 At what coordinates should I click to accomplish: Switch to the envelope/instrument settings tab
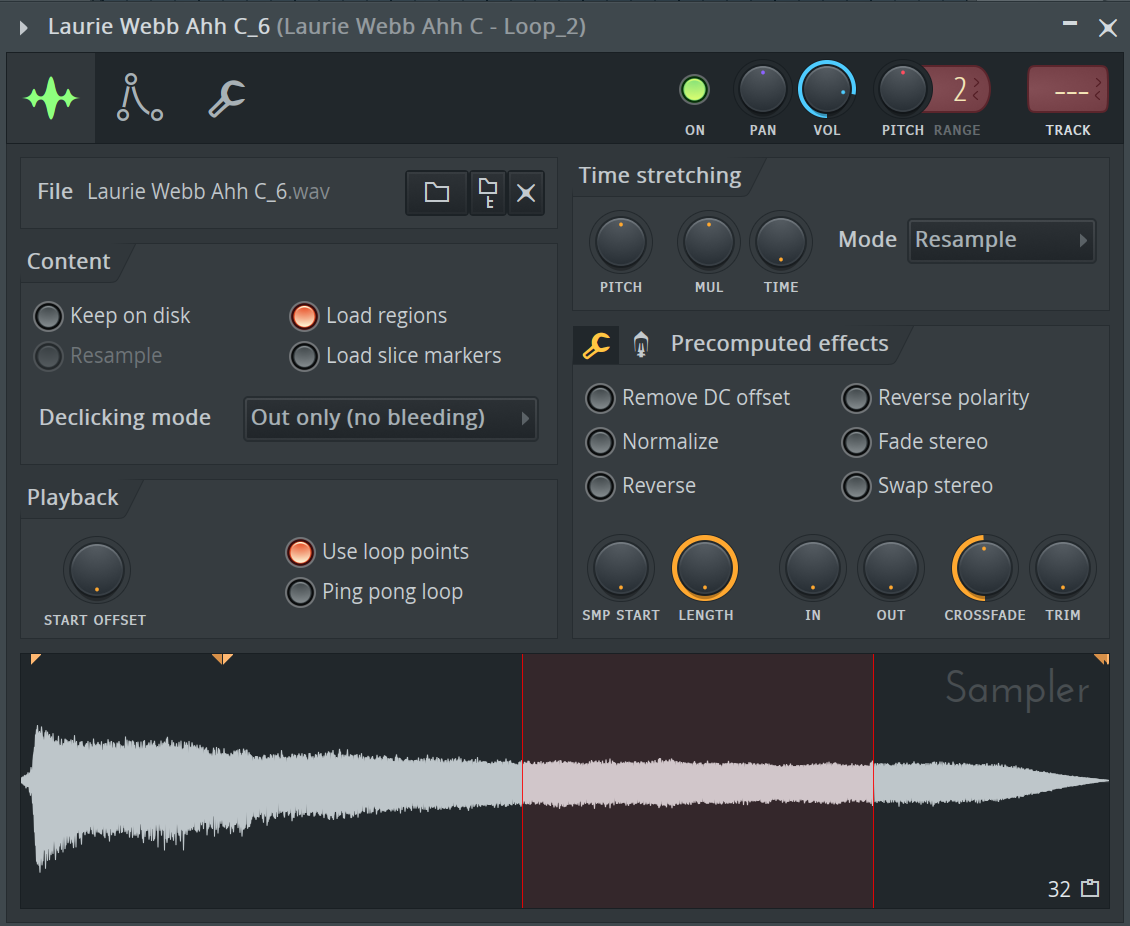coord(139,97)
